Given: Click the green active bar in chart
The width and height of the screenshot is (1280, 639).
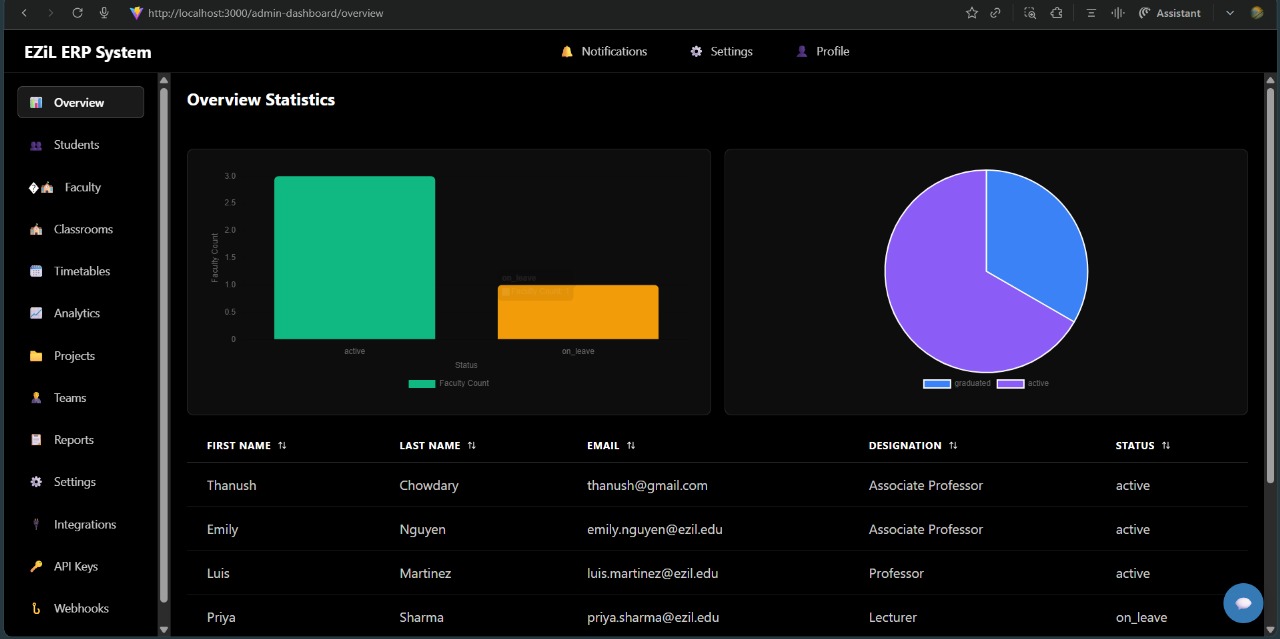Looking at the screenshot, I should pos(354,258).
